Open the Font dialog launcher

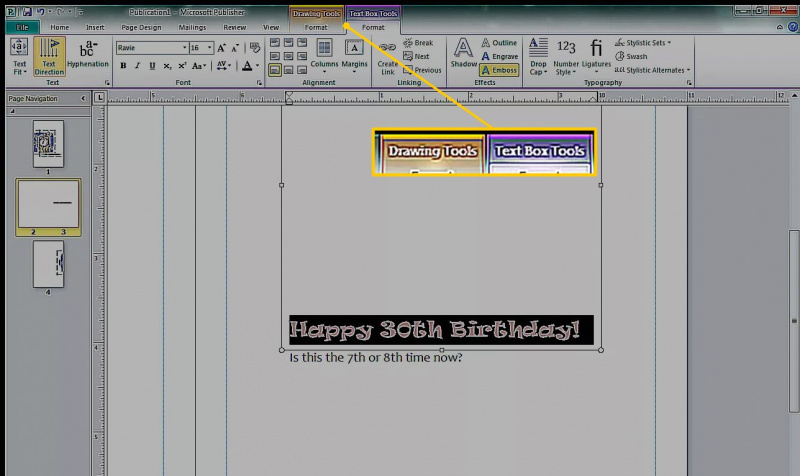(x=259, y=83)
